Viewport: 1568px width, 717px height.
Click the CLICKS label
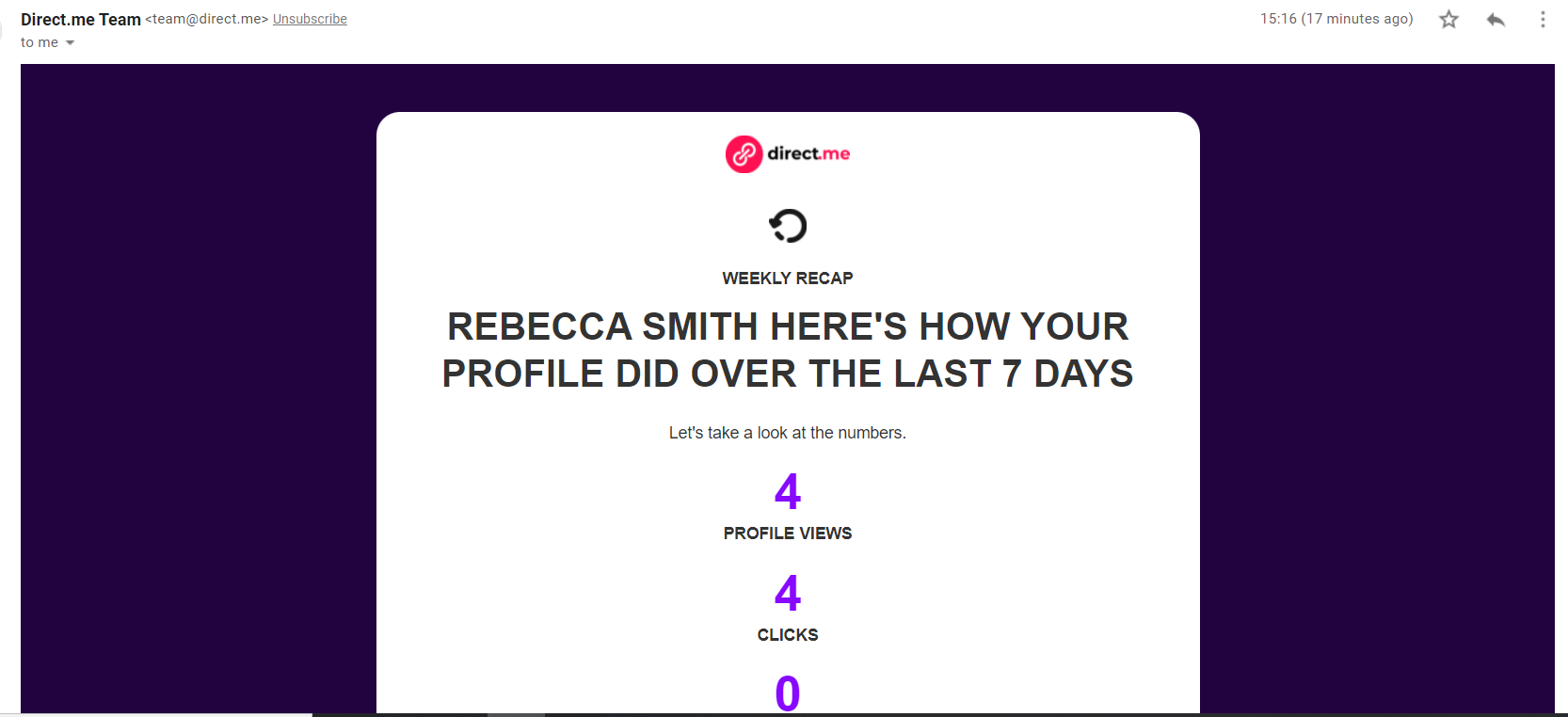tap(788, 635)
